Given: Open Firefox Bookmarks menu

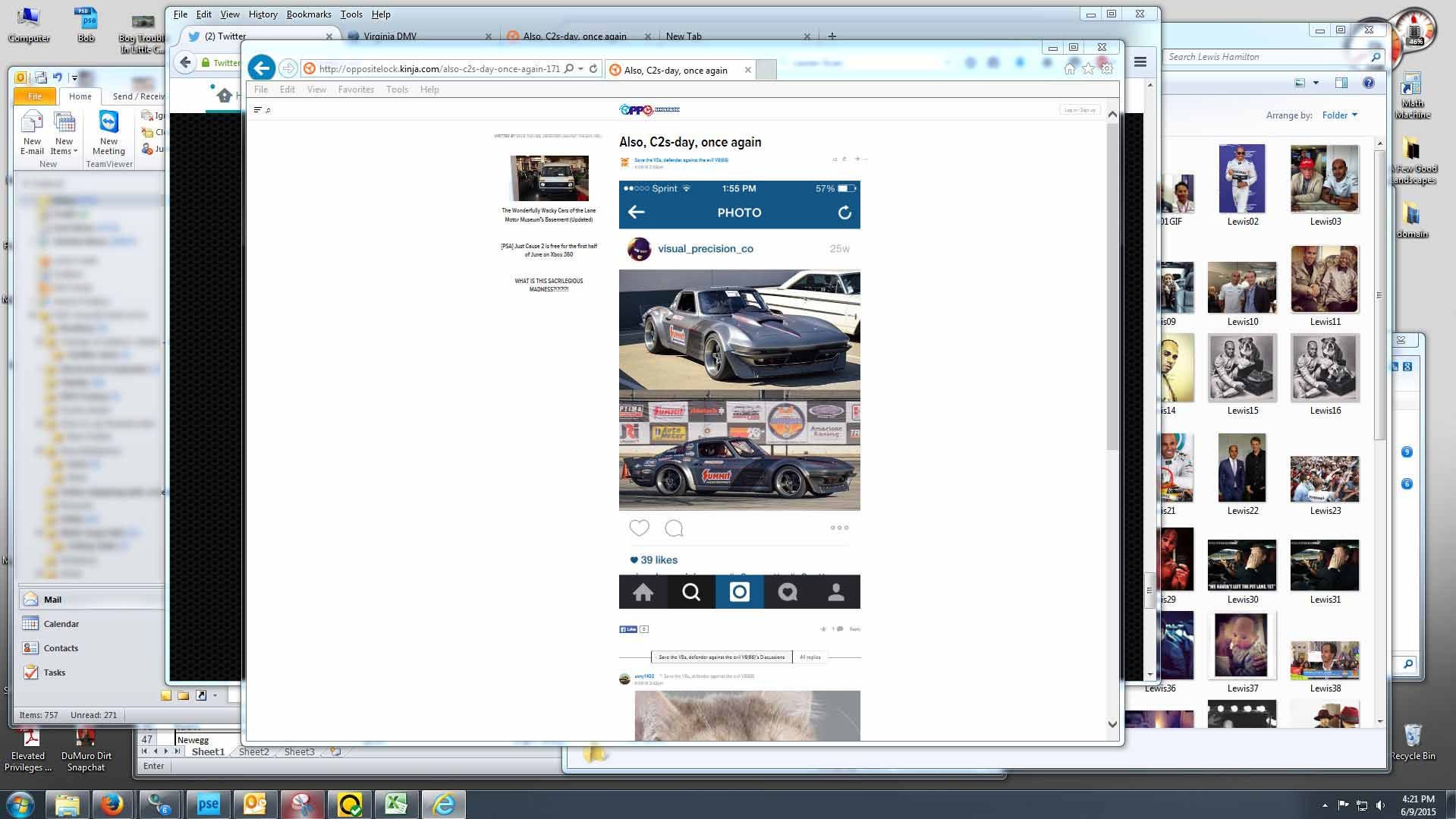Looking at the screenshot, I should click(309, 14).
